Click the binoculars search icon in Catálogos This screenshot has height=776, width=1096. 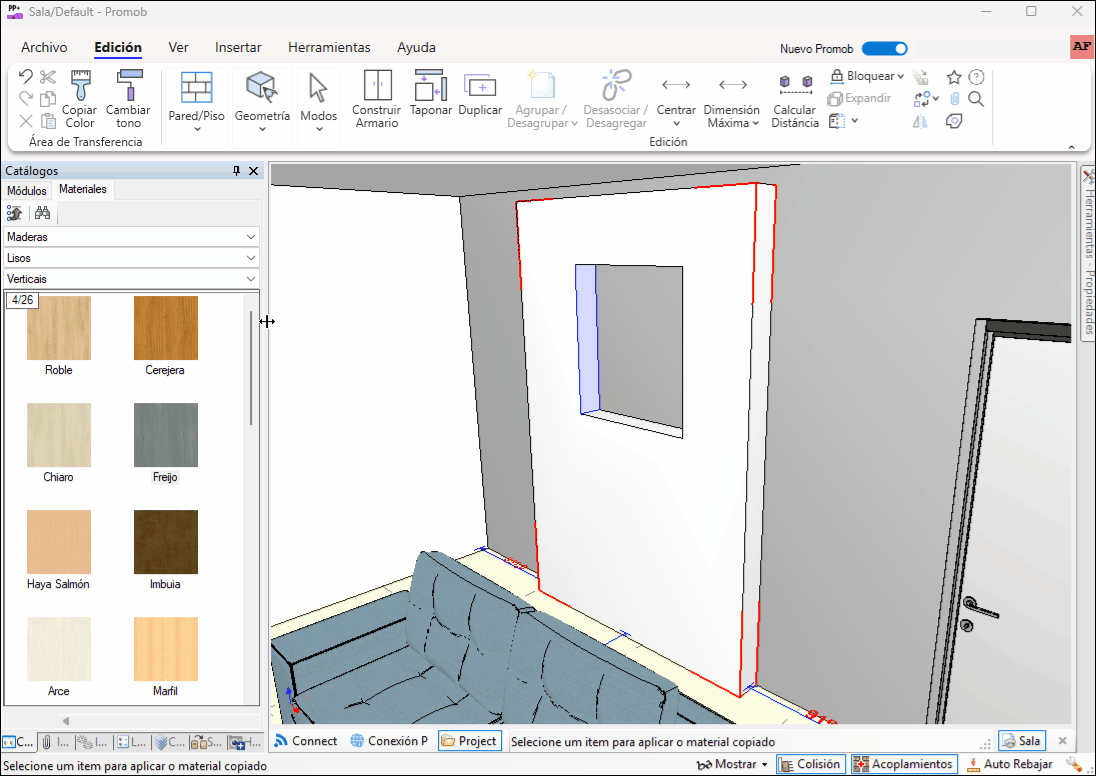click(x=42, y=213)
